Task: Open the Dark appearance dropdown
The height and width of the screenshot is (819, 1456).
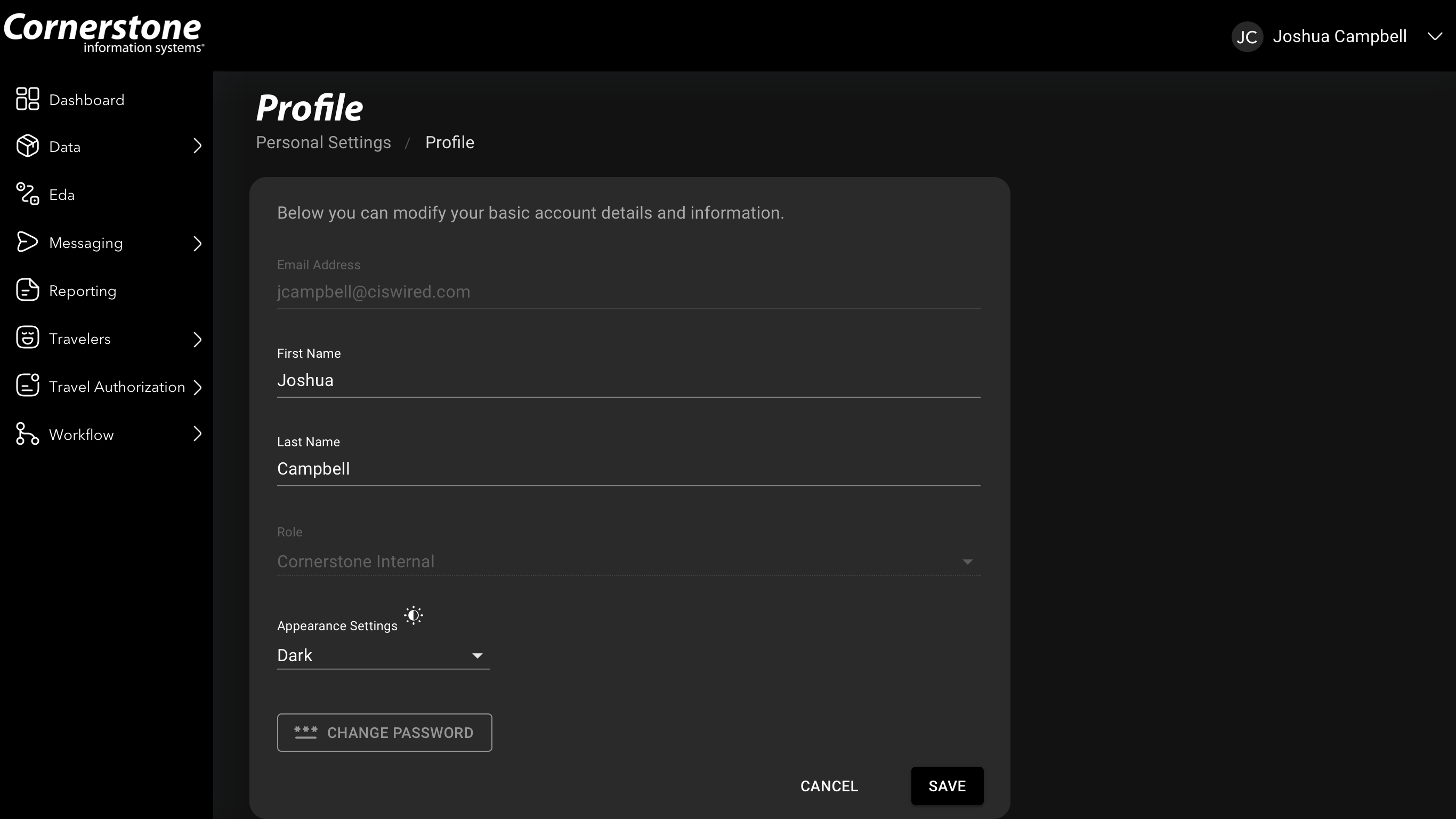Action: (x=383, y=655)
